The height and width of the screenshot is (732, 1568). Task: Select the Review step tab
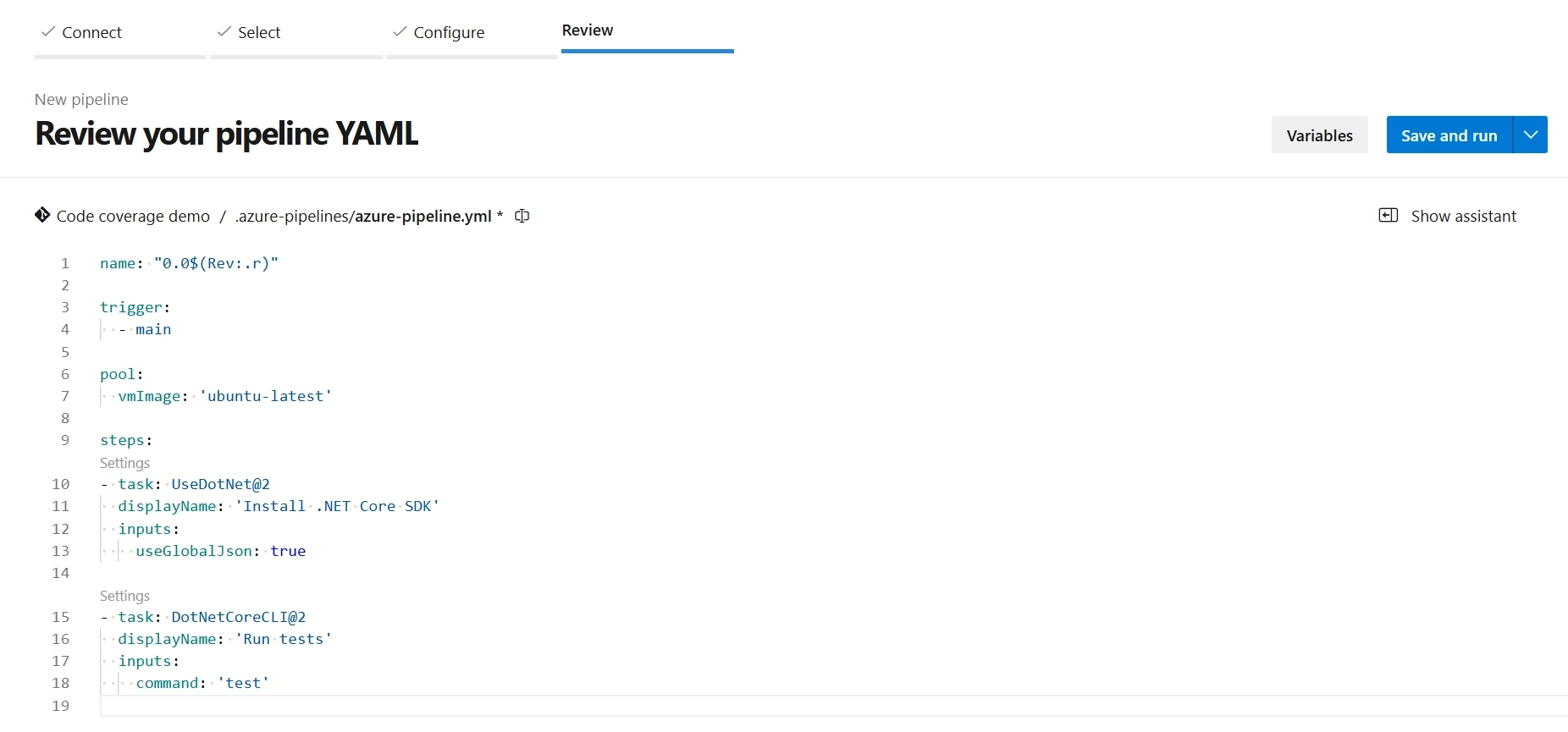[648, 30]
